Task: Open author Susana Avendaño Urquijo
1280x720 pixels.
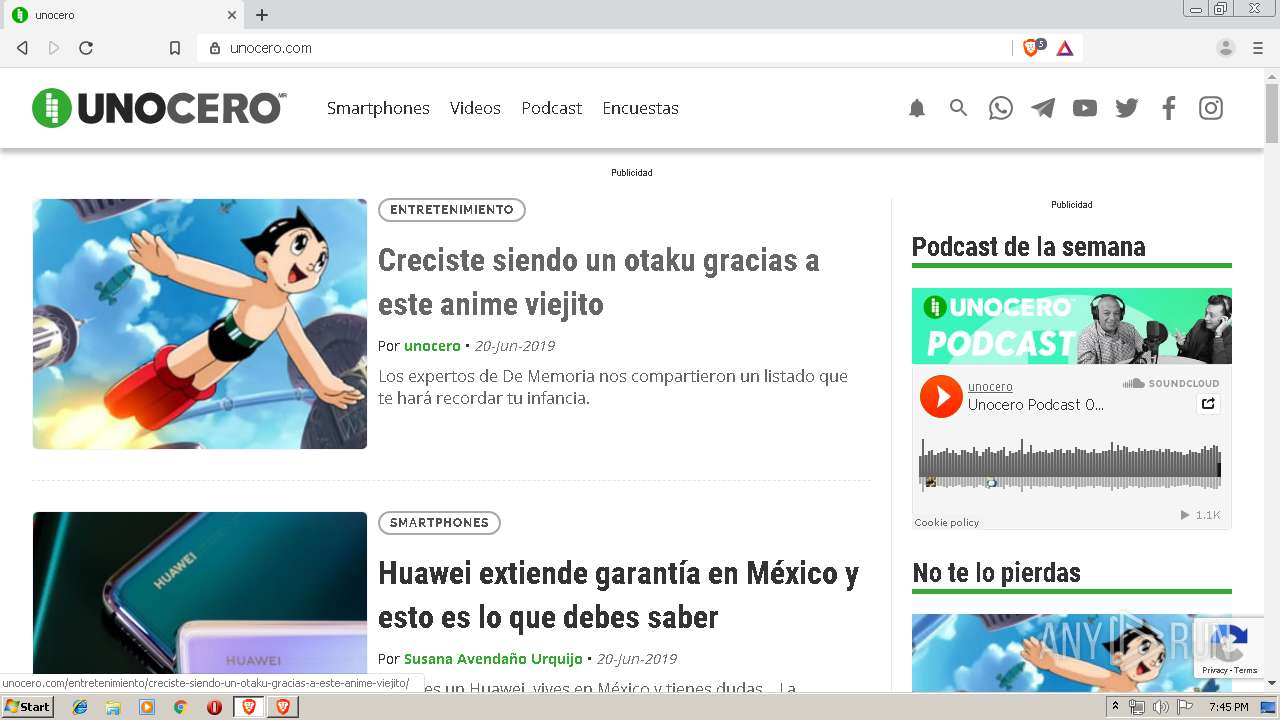Action: point(493,659)
